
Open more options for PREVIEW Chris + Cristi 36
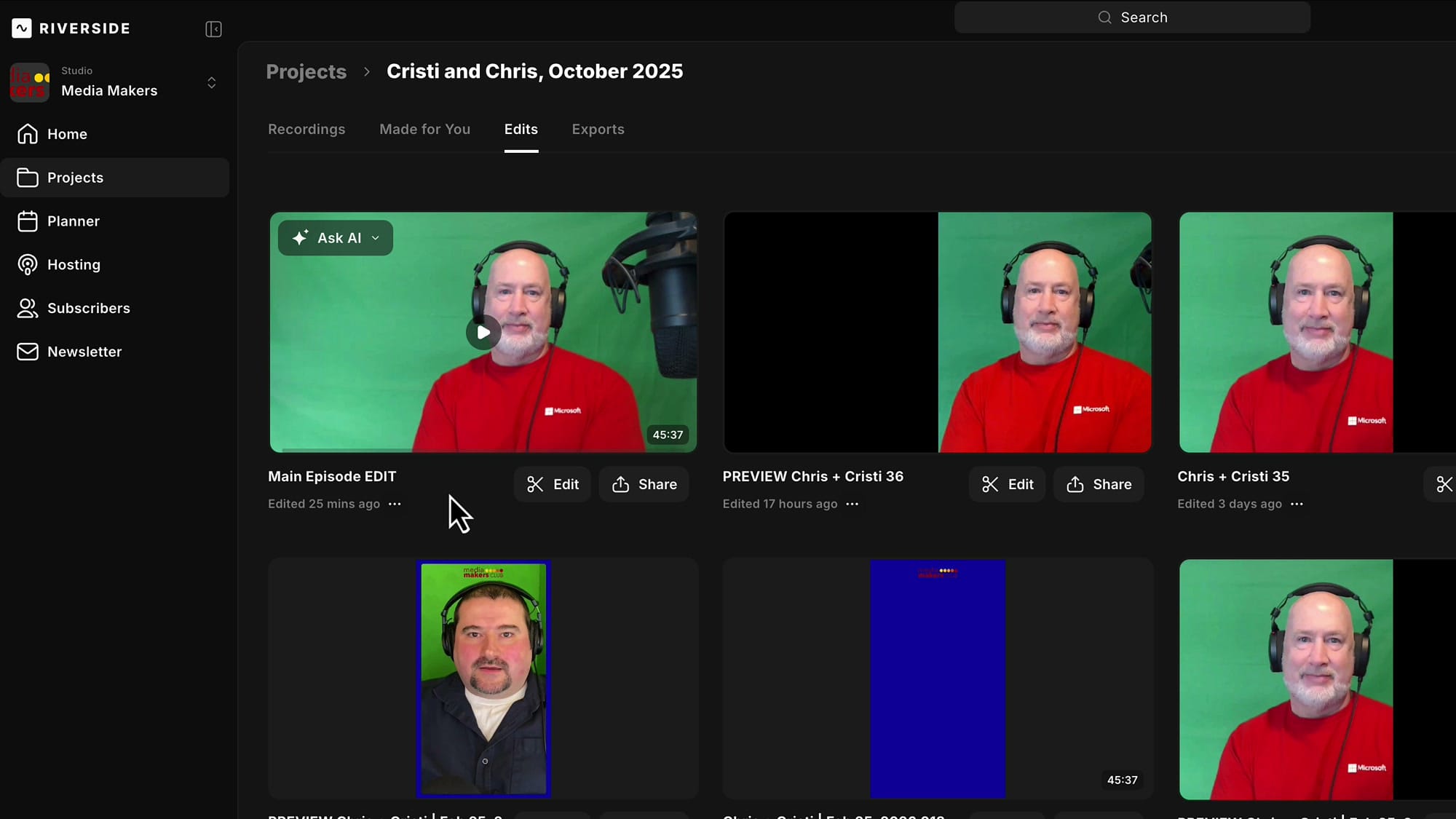tap(852, 504)
